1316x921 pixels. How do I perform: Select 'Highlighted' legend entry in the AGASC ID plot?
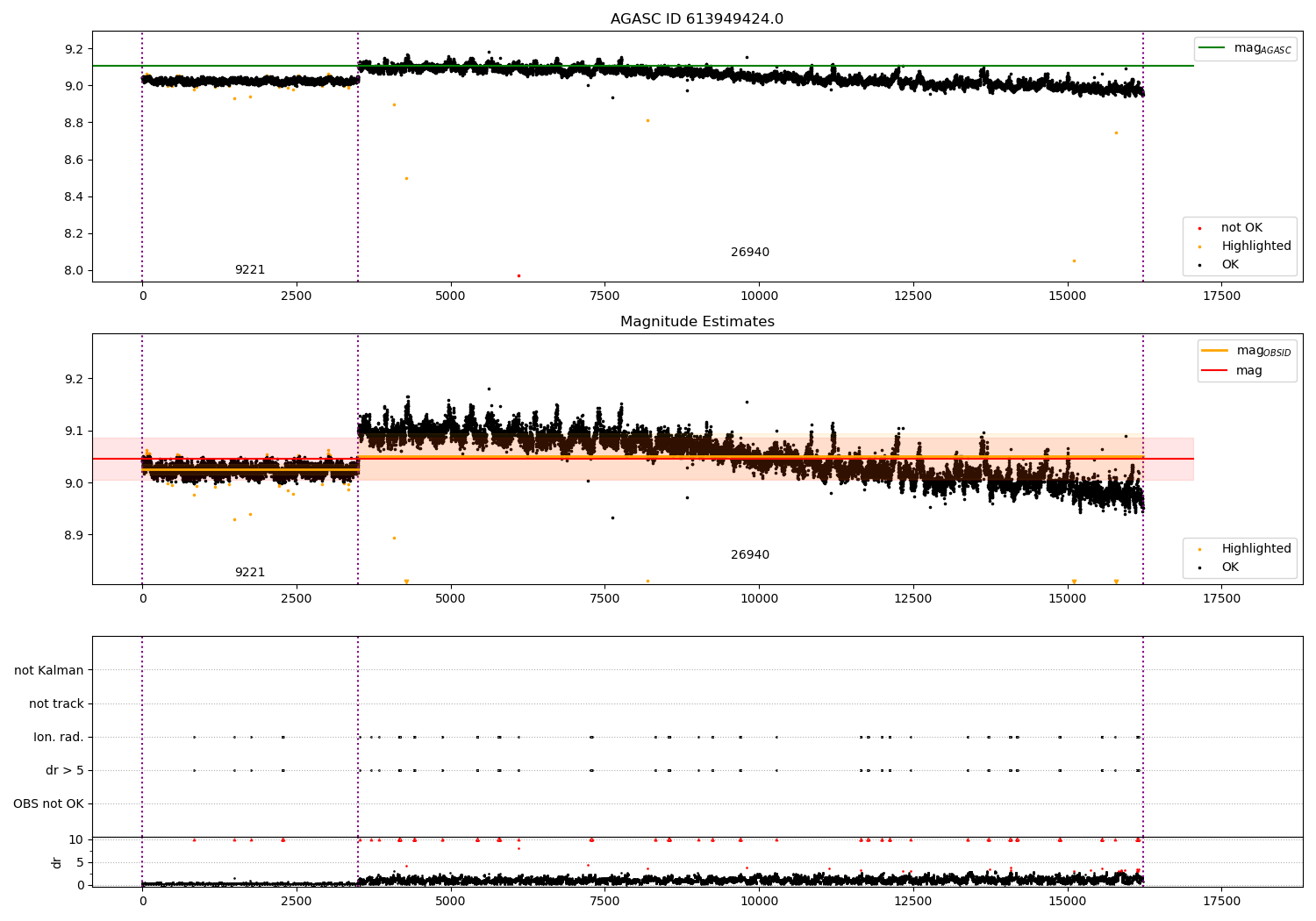click(x=1256, y=246)
